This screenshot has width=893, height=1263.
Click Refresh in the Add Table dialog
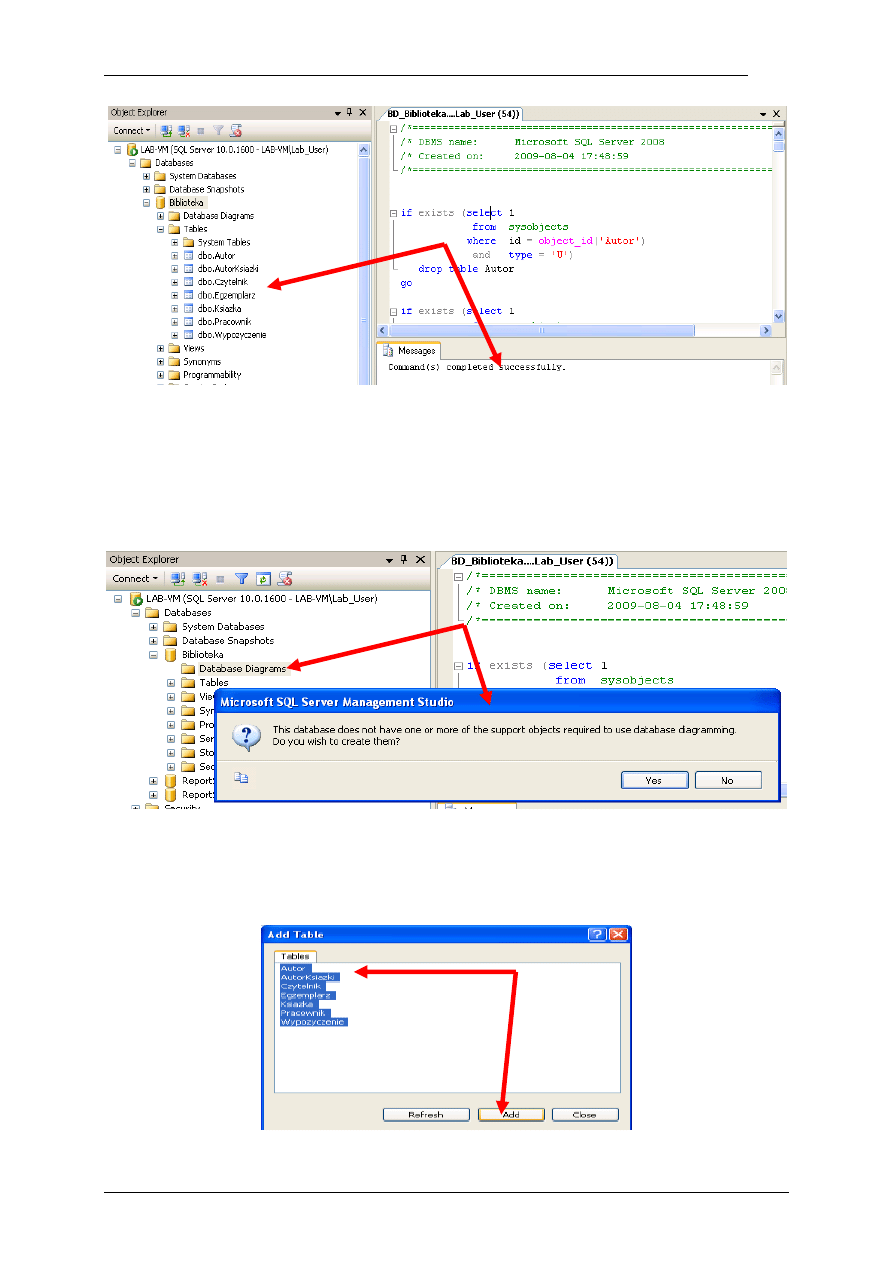(x=425, y=1114)
